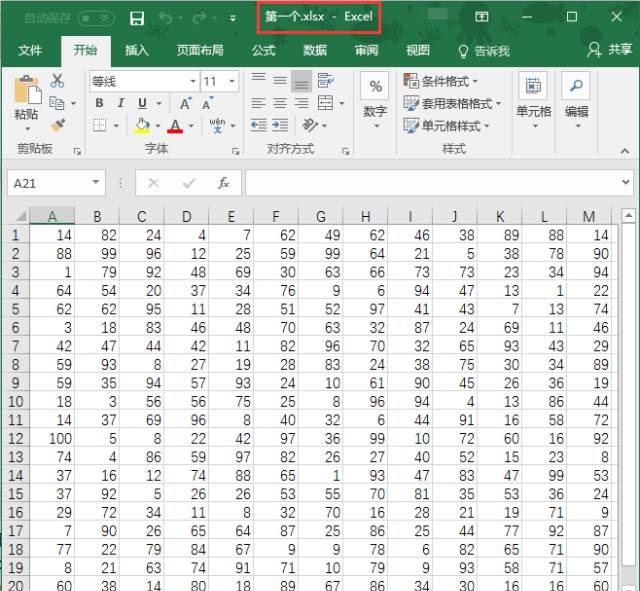This screenshot has height=591, width=640.
Task: Click Middle Align icon
Action: [x=280, y=80]
